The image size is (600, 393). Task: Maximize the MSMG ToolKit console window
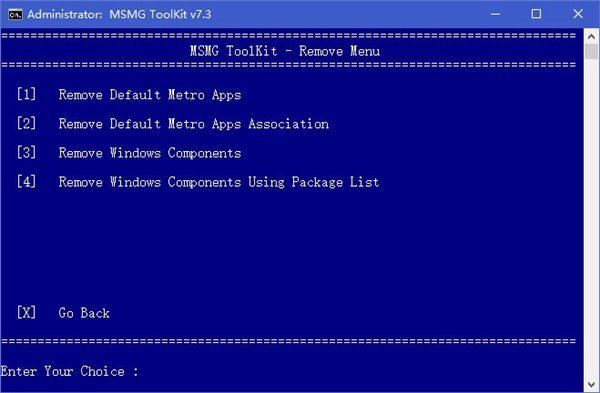(536, 14)
